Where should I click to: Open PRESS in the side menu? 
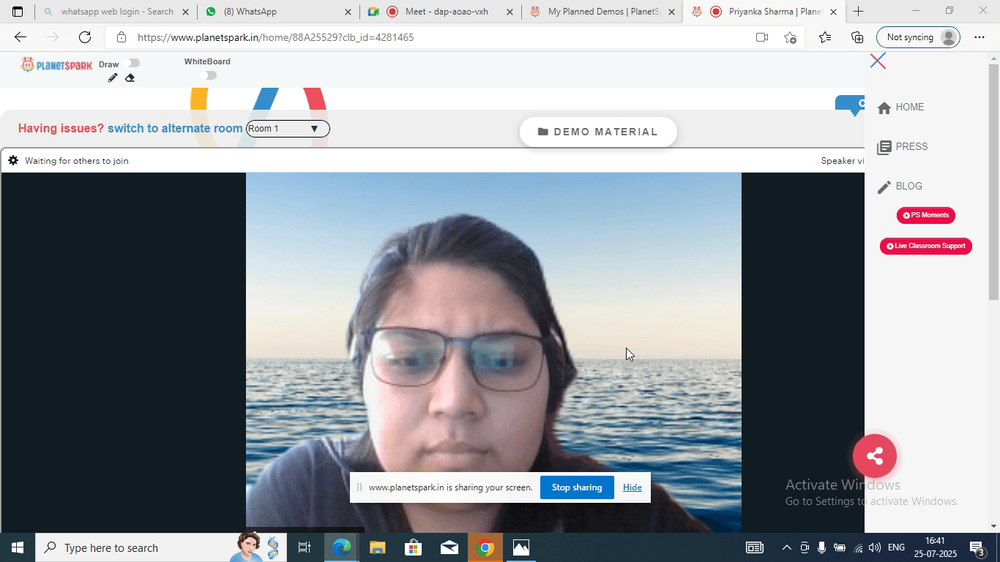point(902,147)
